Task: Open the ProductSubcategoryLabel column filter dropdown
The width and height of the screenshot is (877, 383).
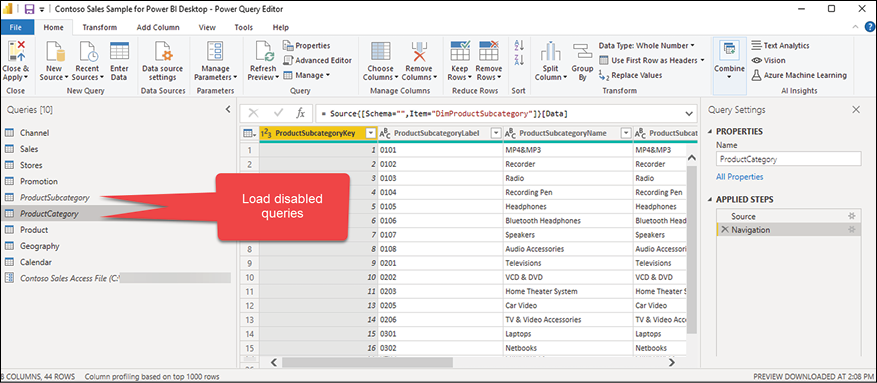Action: pyautogui.click(x=496, y=133)
